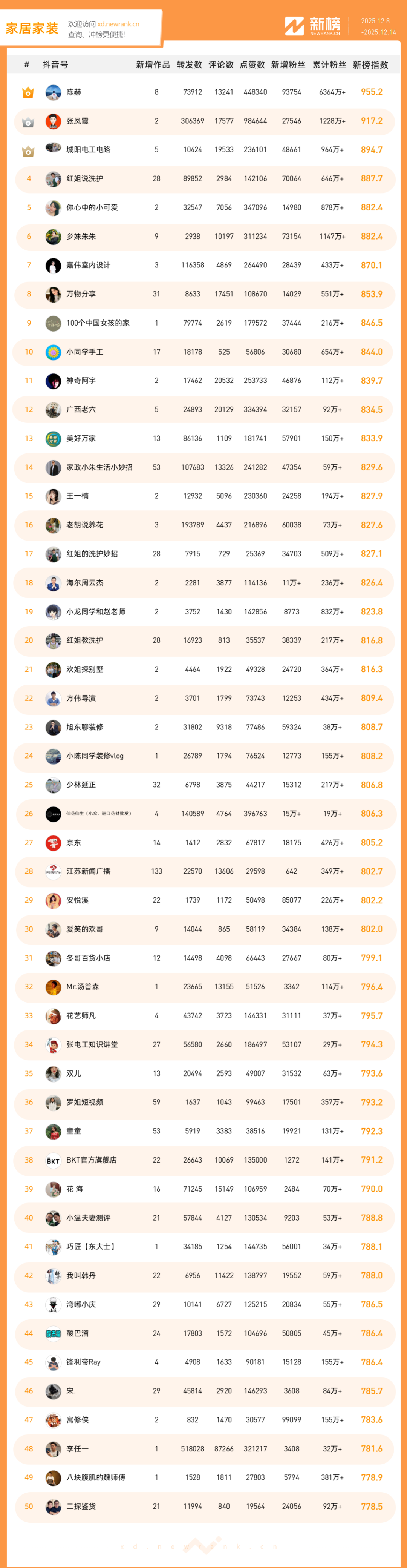This screenshot has height=1568, width=407.
Task: Click the 京东 red avatar icon
Action: pos(53,843)
